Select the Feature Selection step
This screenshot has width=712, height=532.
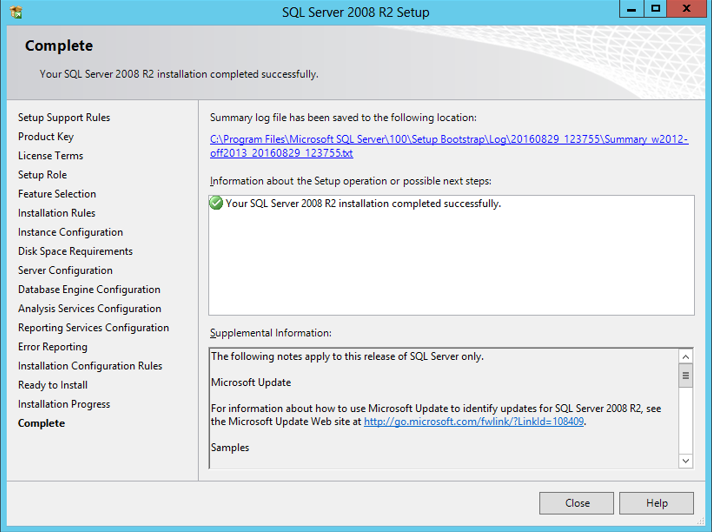[x=57, y=194]
